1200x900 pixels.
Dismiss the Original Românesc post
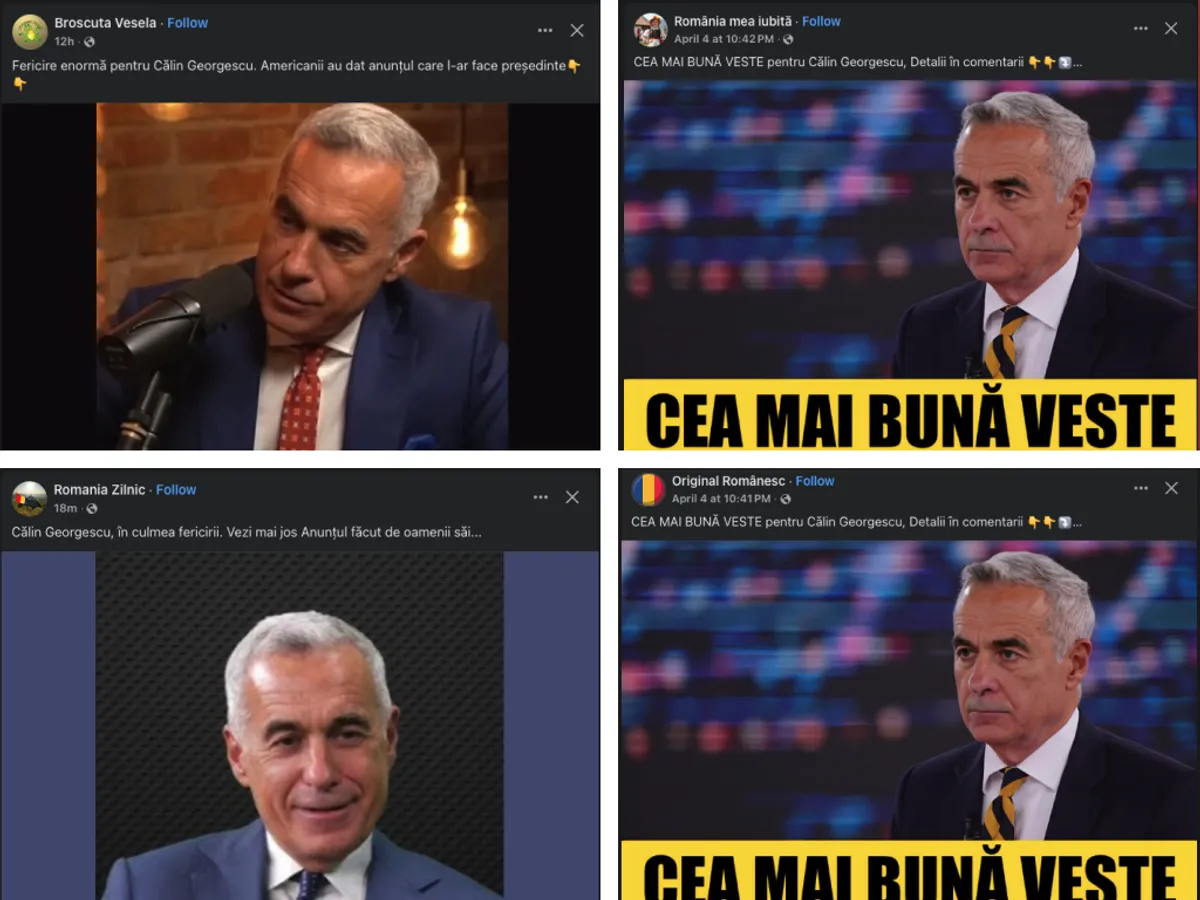pyautogui.click(x=1171, y=488)
